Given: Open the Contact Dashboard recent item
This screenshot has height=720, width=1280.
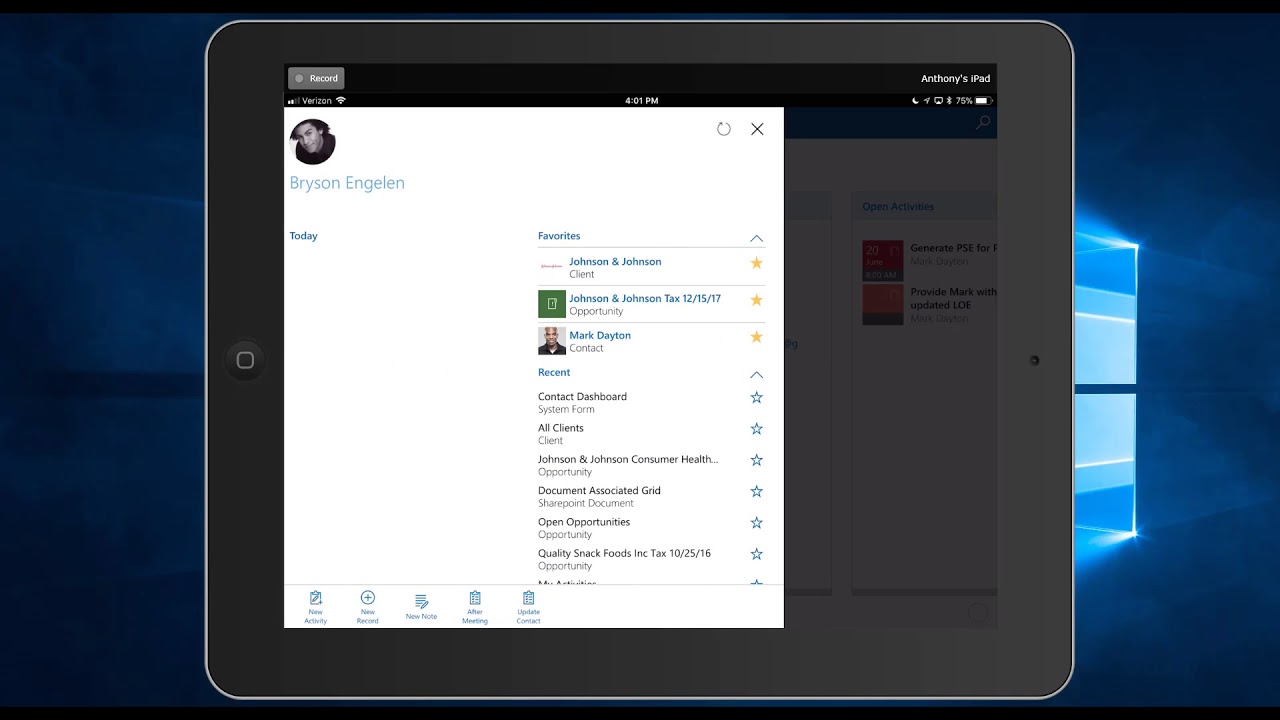Looking at the screenshot, I should (582, 403).
